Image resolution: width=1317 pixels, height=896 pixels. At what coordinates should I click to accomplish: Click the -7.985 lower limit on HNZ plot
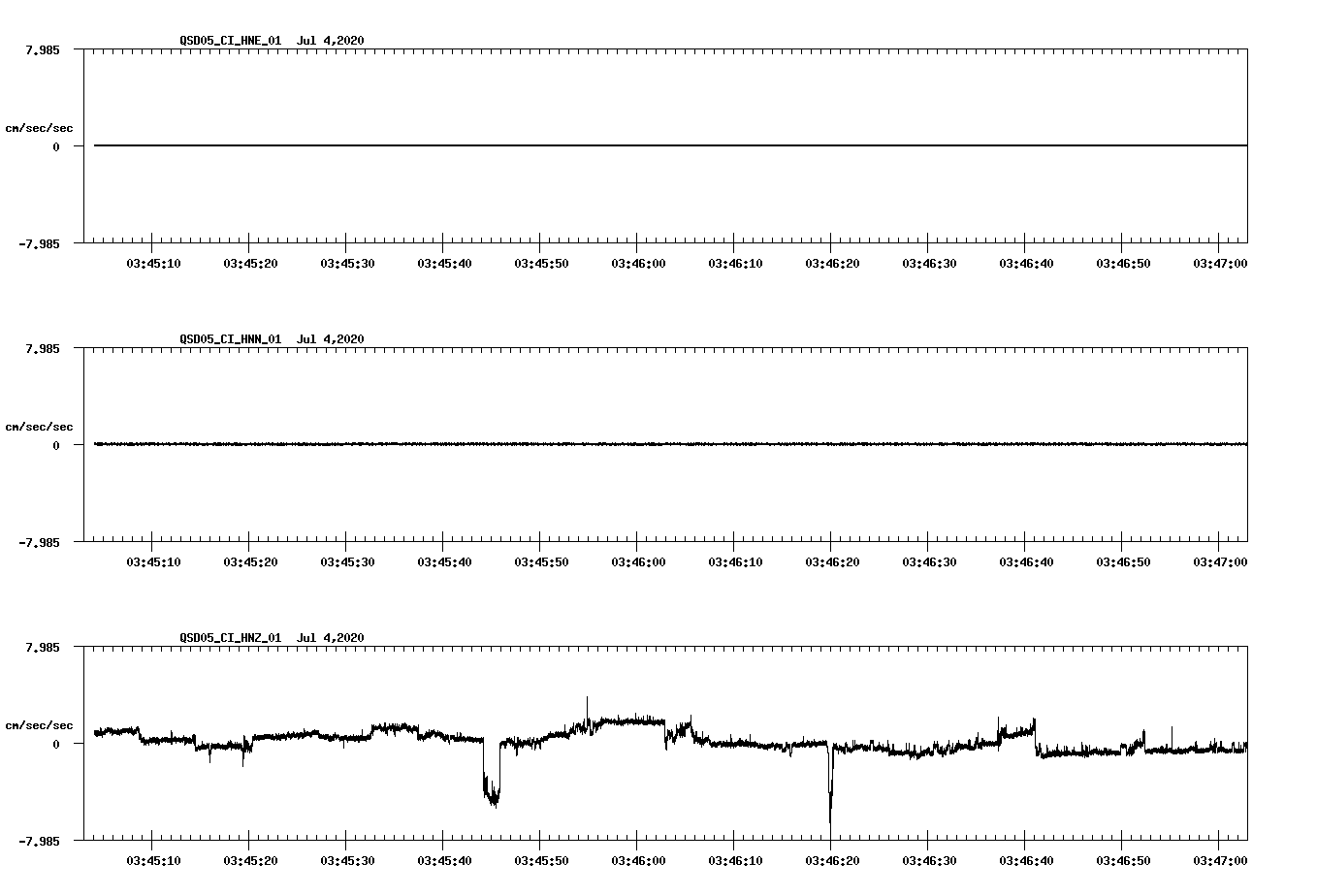tap(39, 841)
